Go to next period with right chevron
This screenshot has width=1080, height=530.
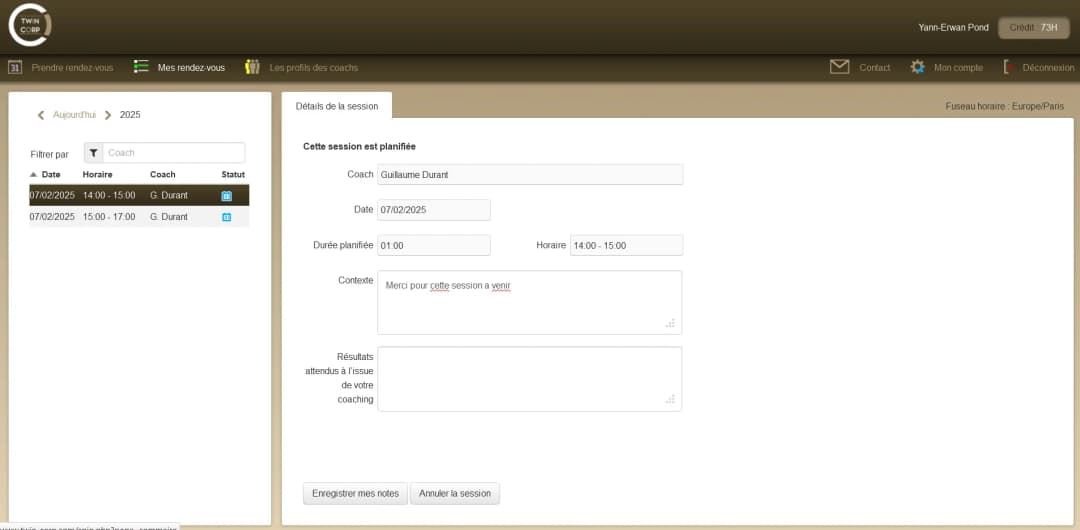108,115
